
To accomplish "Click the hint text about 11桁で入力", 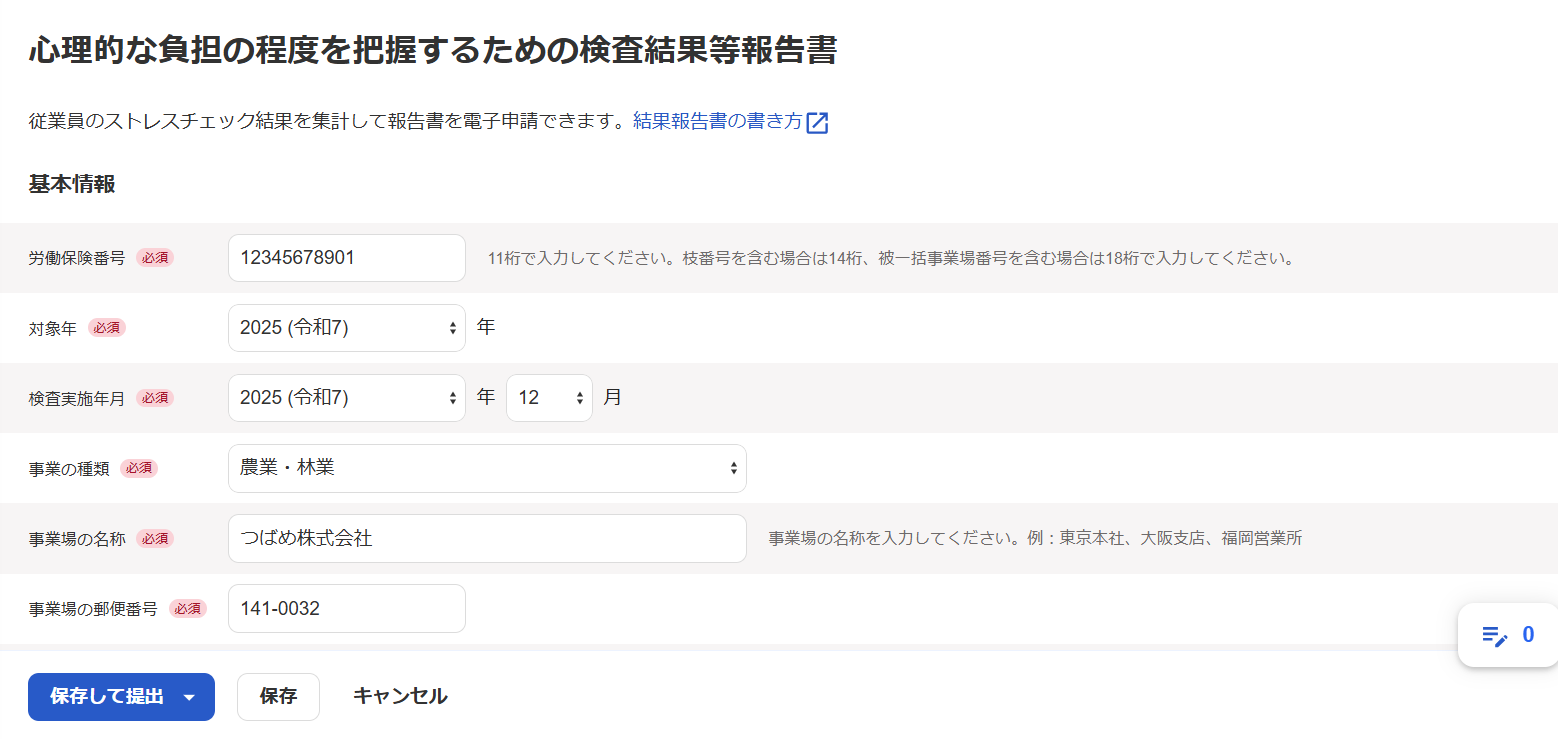I will (892, 258).
